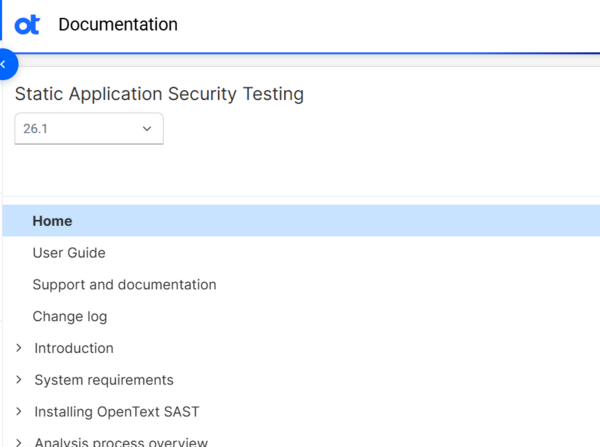The image size is (600, 447).
Task: Click the Static Application Security Testing heading
Action: coord(159,95)
